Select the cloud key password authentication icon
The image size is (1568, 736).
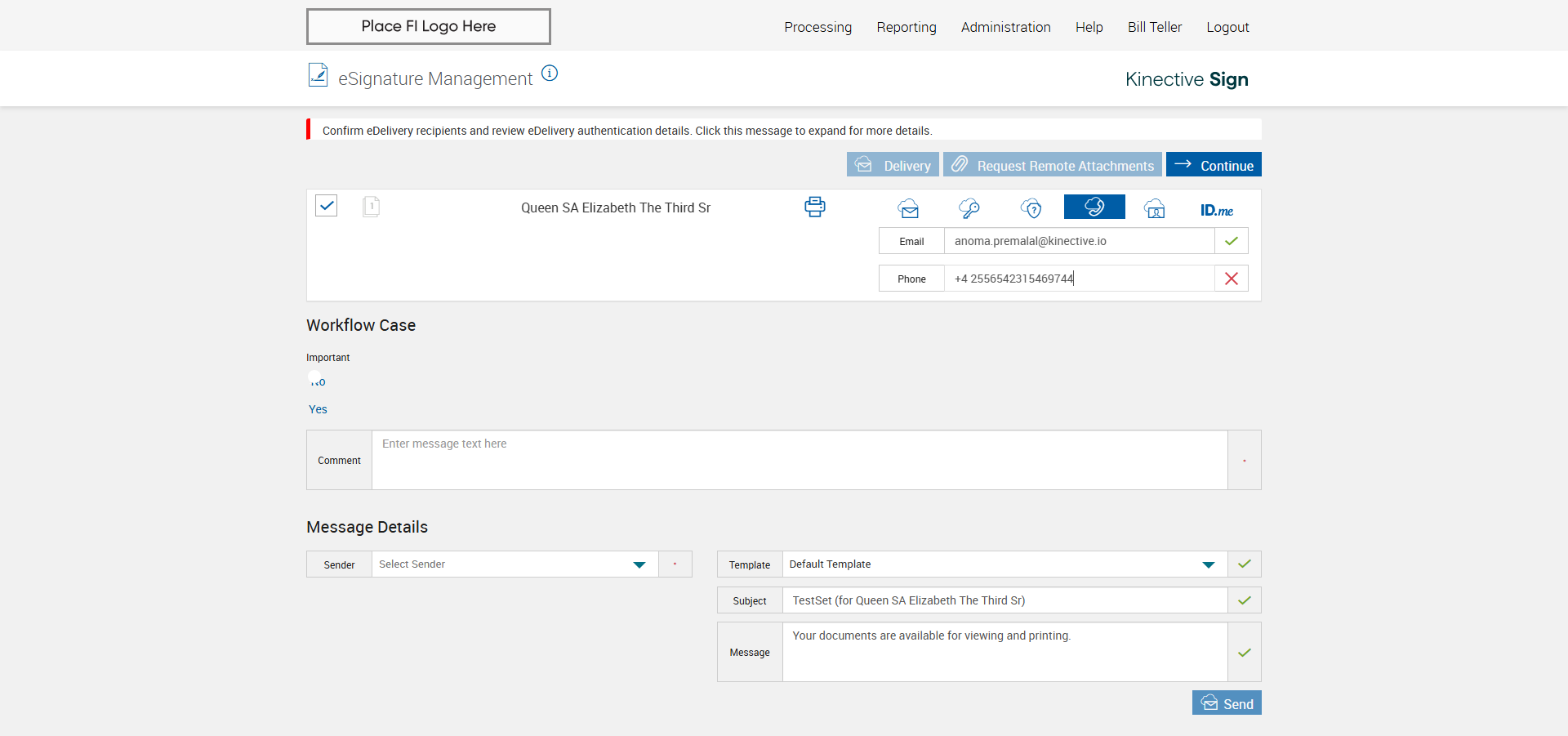(x=969, y=209)
